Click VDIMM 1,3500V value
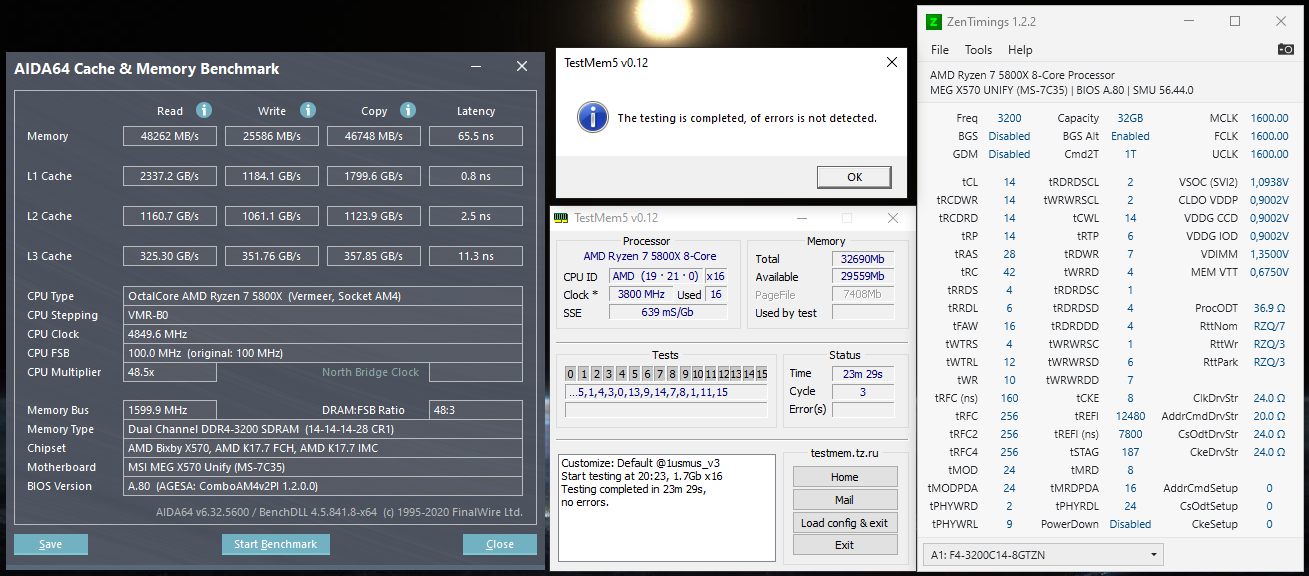The image size is (1309, 576). pyautogui.click(x=1270, y=254)
